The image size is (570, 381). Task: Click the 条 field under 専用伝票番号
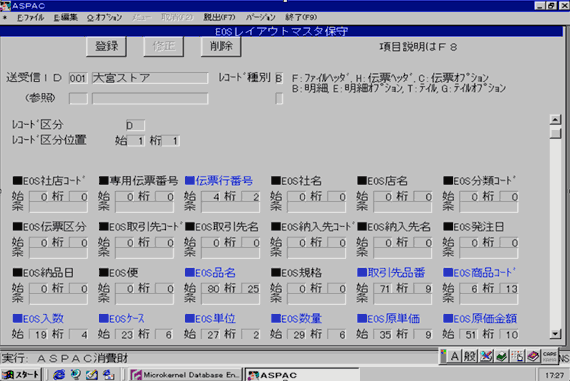pos(144,207)
